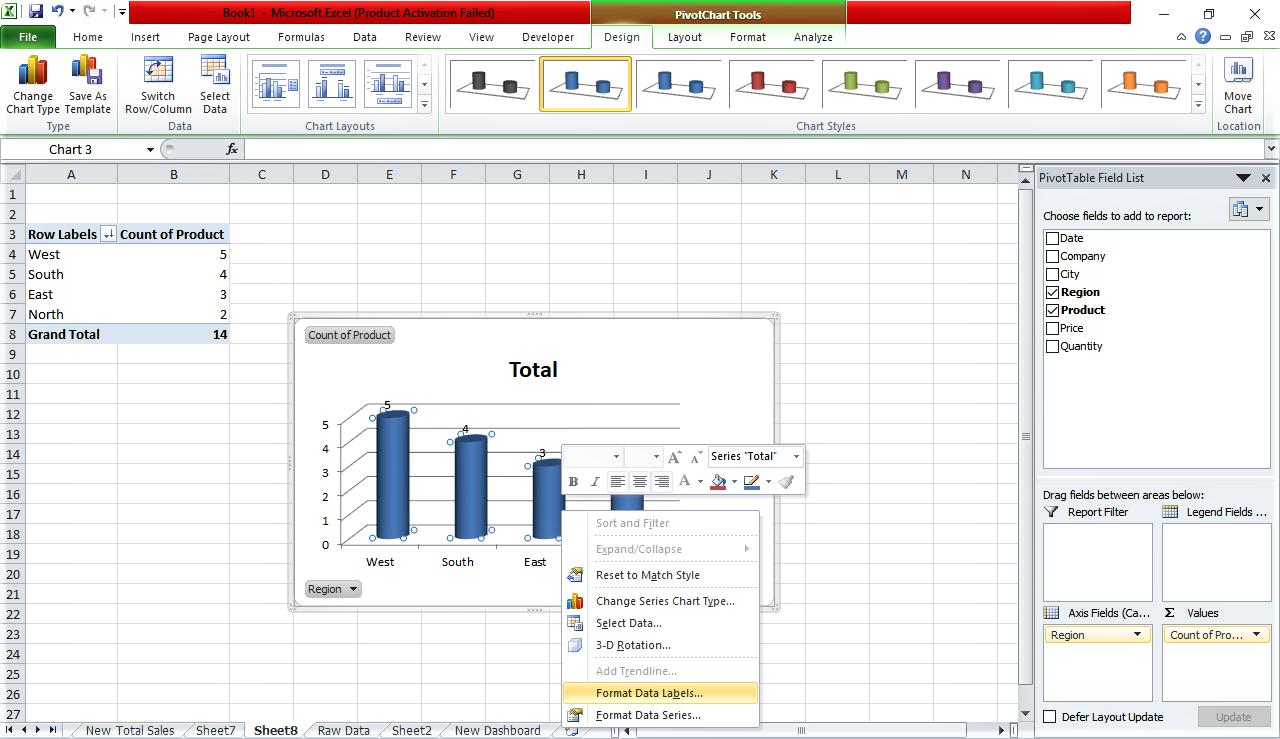Select the black cylinder chart style
This screenshot has height=739, width=1280.
(492, 84)
